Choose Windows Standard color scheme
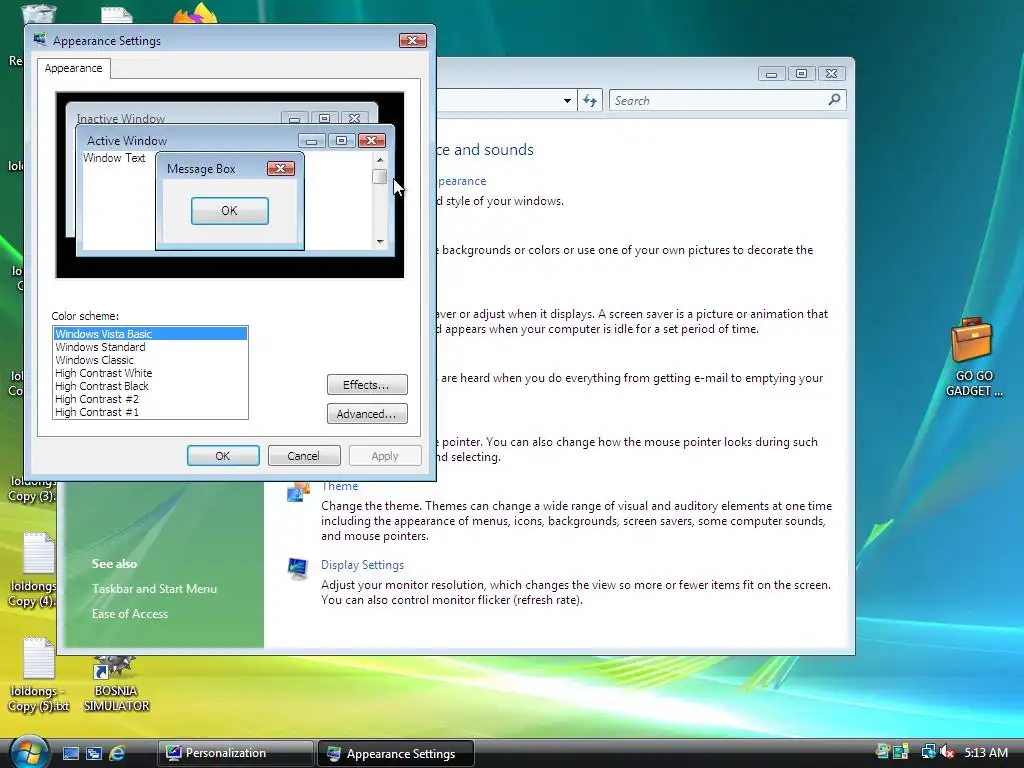 150,347
